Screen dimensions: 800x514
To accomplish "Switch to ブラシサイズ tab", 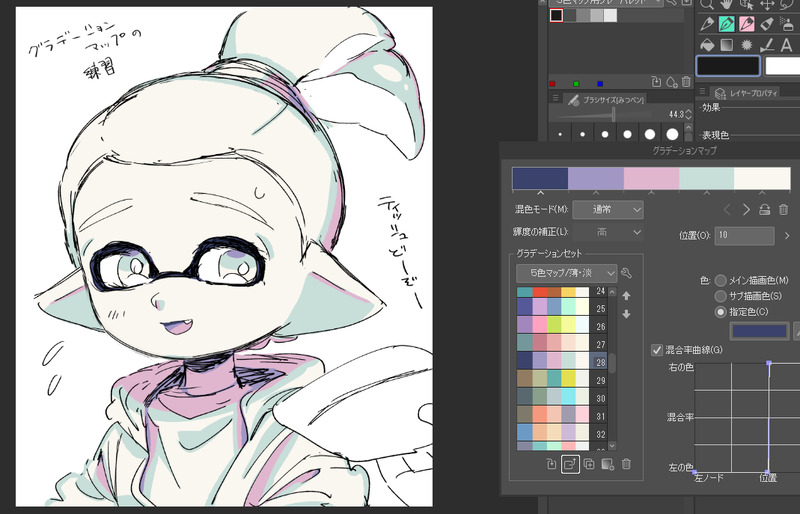I will click(x=606, y=100).
